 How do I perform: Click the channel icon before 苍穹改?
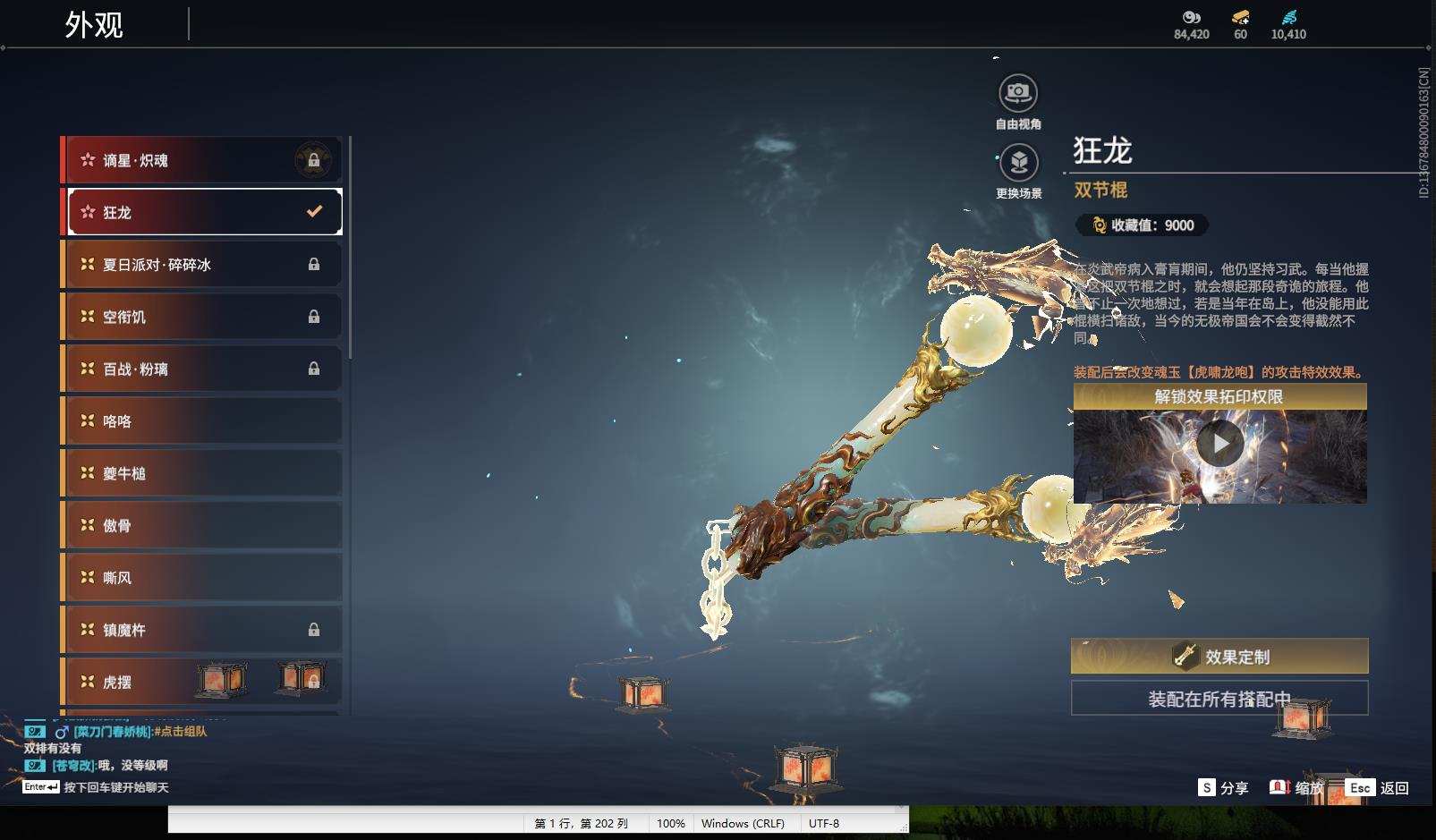click(35, 766)
